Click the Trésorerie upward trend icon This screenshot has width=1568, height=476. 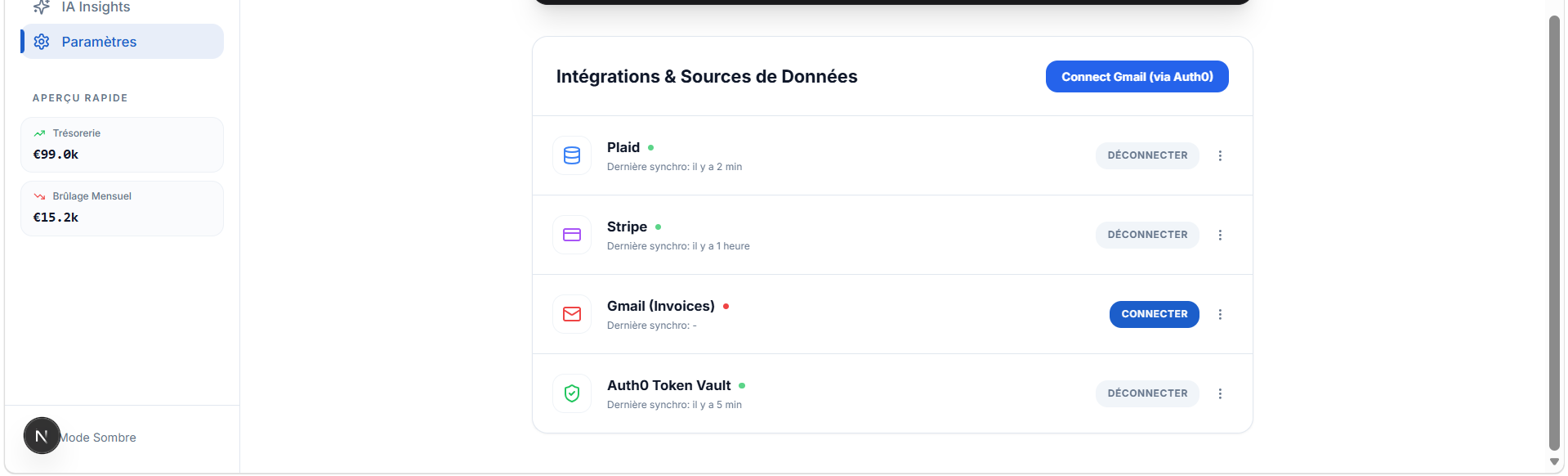tap(39, 133)
